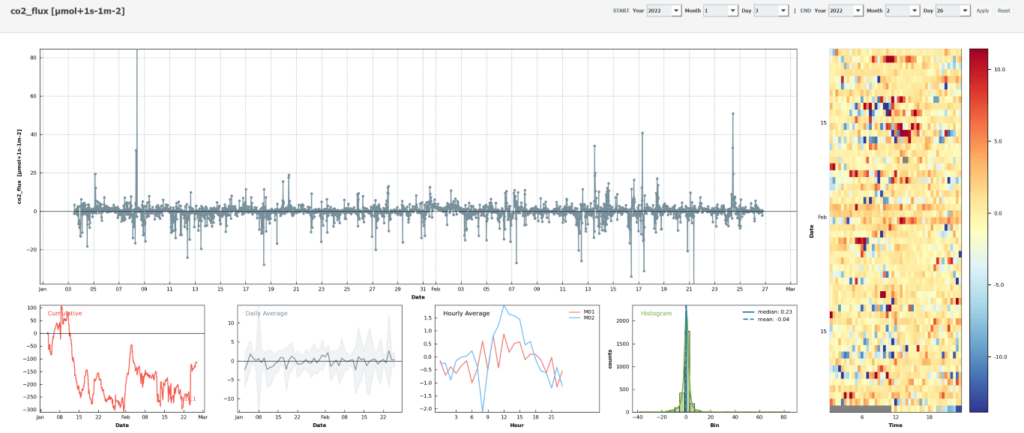Click the histogram plot area
This screenshot has height=433, width=1024.
pyautogui.click(x=715, y=358)
